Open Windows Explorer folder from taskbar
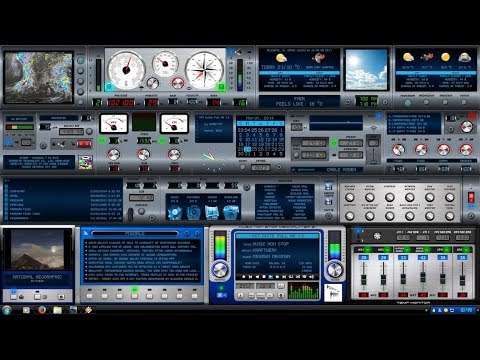This screenshot has width=480, height=360. pos(57,310)
